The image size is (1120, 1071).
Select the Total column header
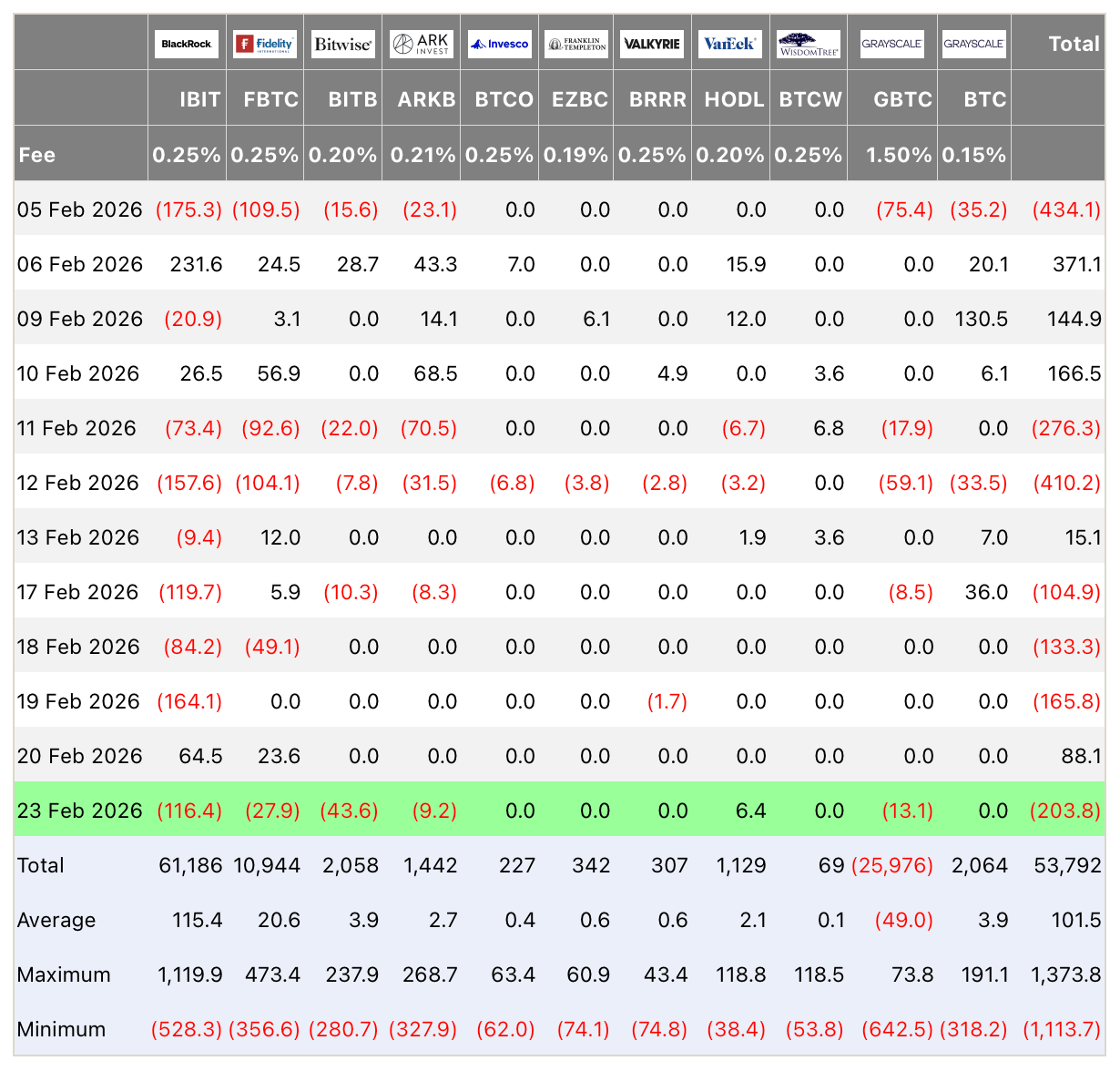(x=1074, y=44)
